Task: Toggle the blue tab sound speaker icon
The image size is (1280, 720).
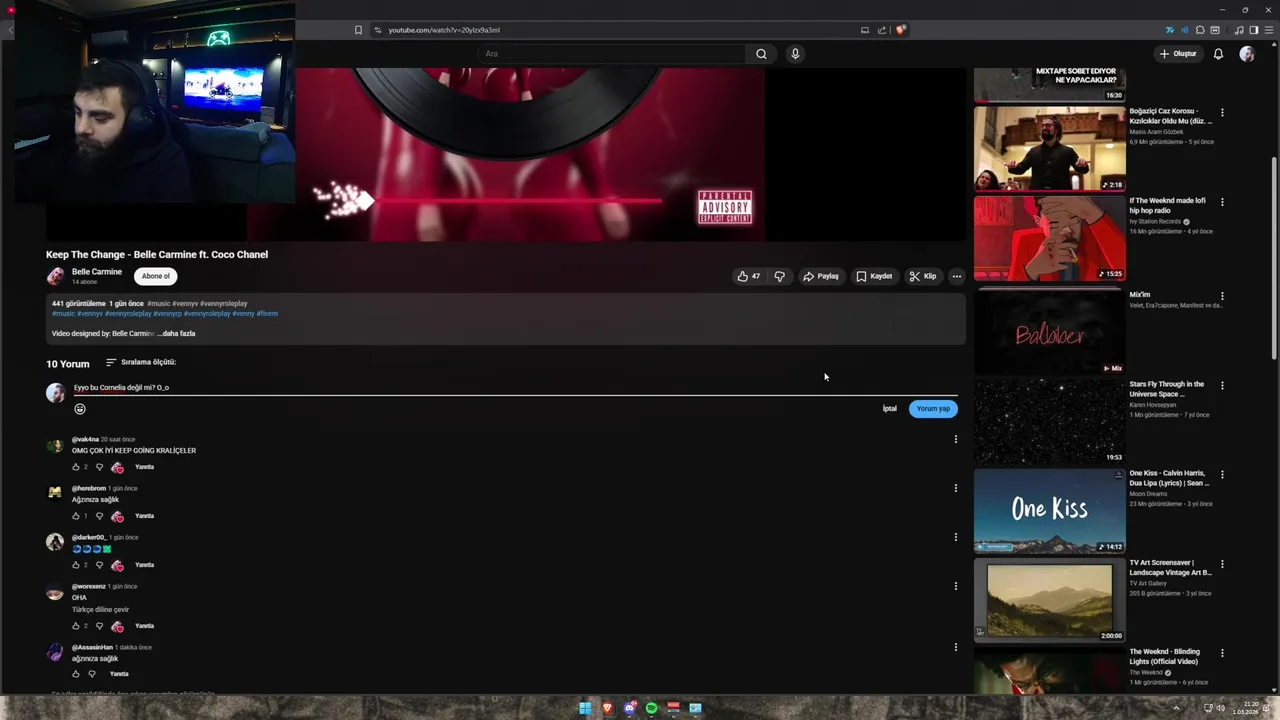Action: 1185,30
